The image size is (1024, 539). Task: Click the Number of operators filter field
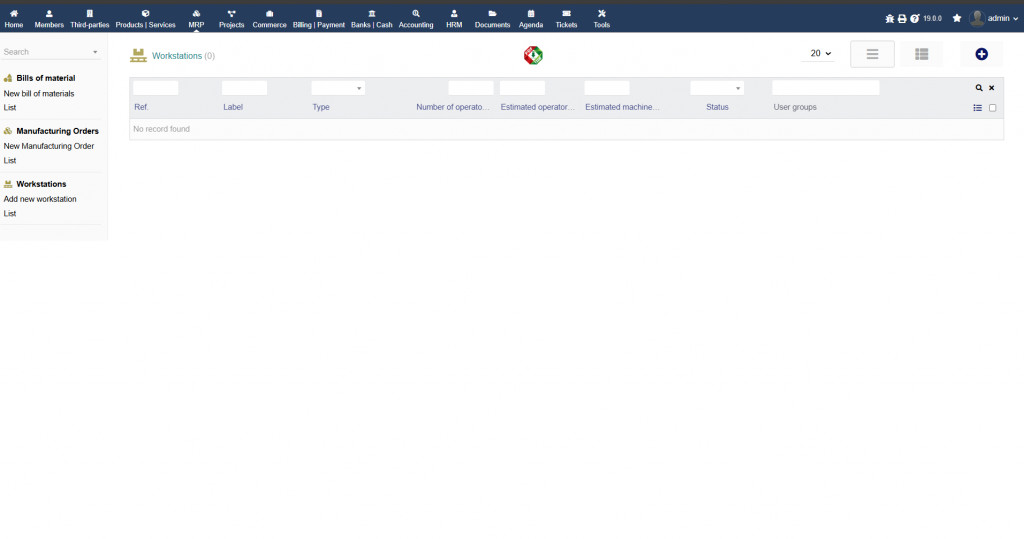471,88
